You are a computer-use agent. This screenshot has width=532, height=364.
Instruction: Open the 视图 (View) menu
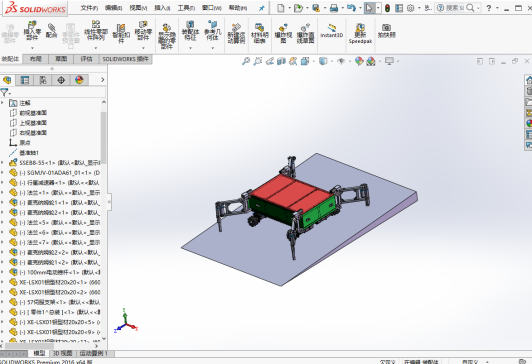(138, 8)
